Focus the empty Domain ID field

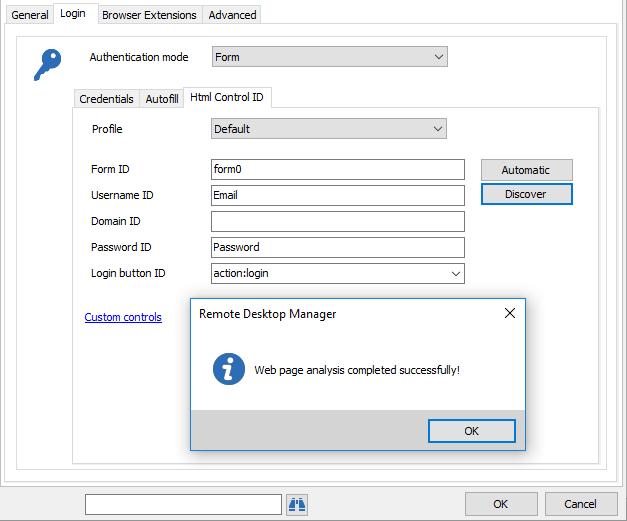tap(337, 221)
